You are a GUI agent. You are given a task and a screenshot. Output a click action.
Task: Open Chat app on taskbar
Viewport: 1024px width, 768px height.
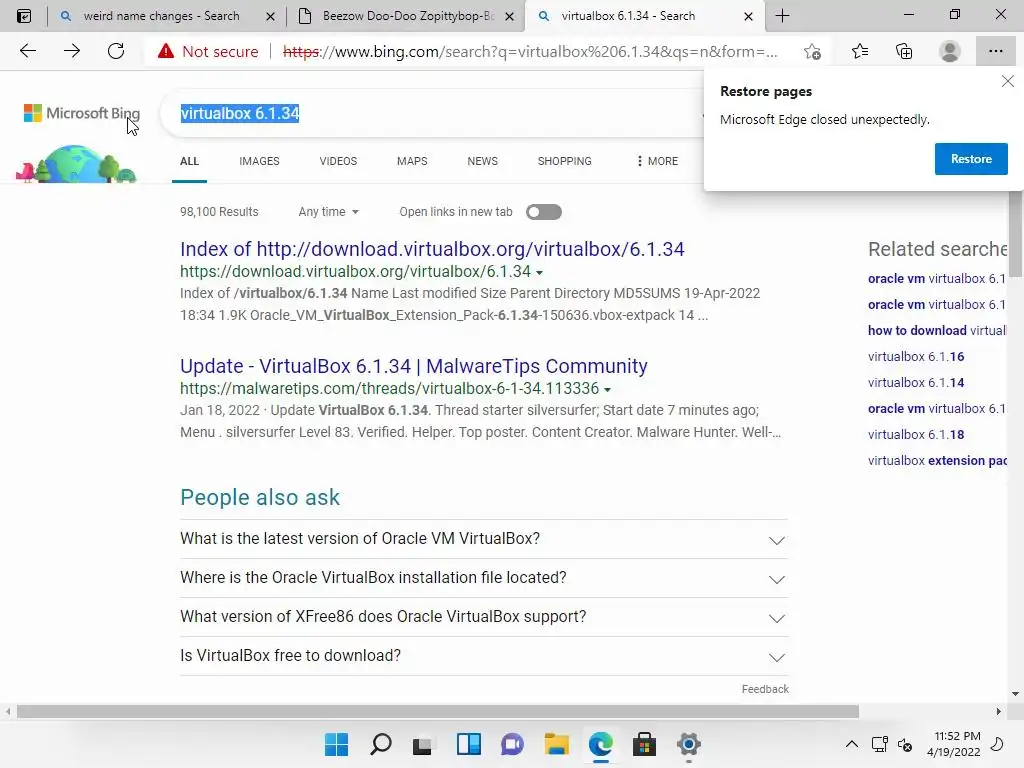pos(512,744)
